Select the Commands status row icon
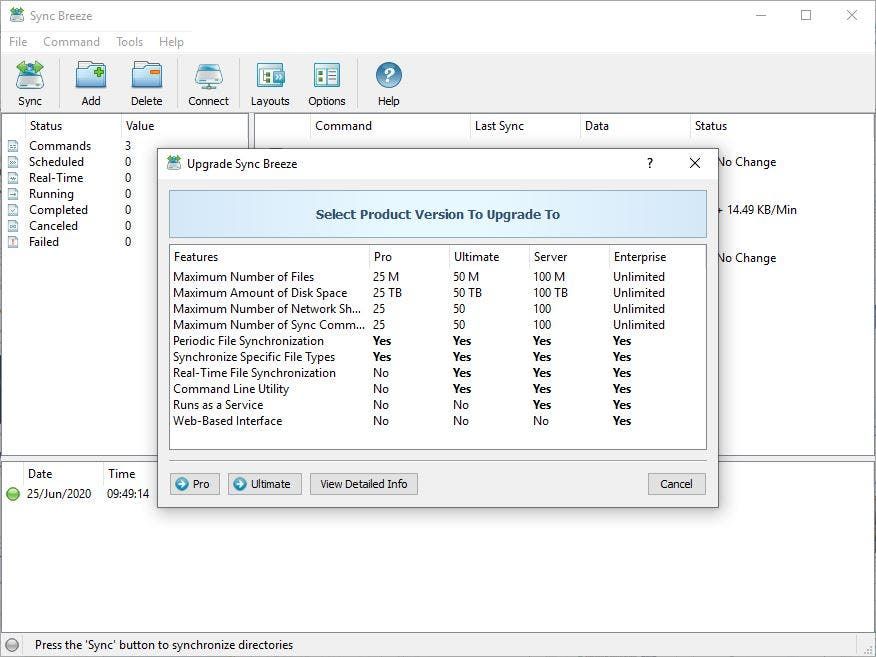The height and width of the screenshot is (657, 876). [x=13, y=146]
